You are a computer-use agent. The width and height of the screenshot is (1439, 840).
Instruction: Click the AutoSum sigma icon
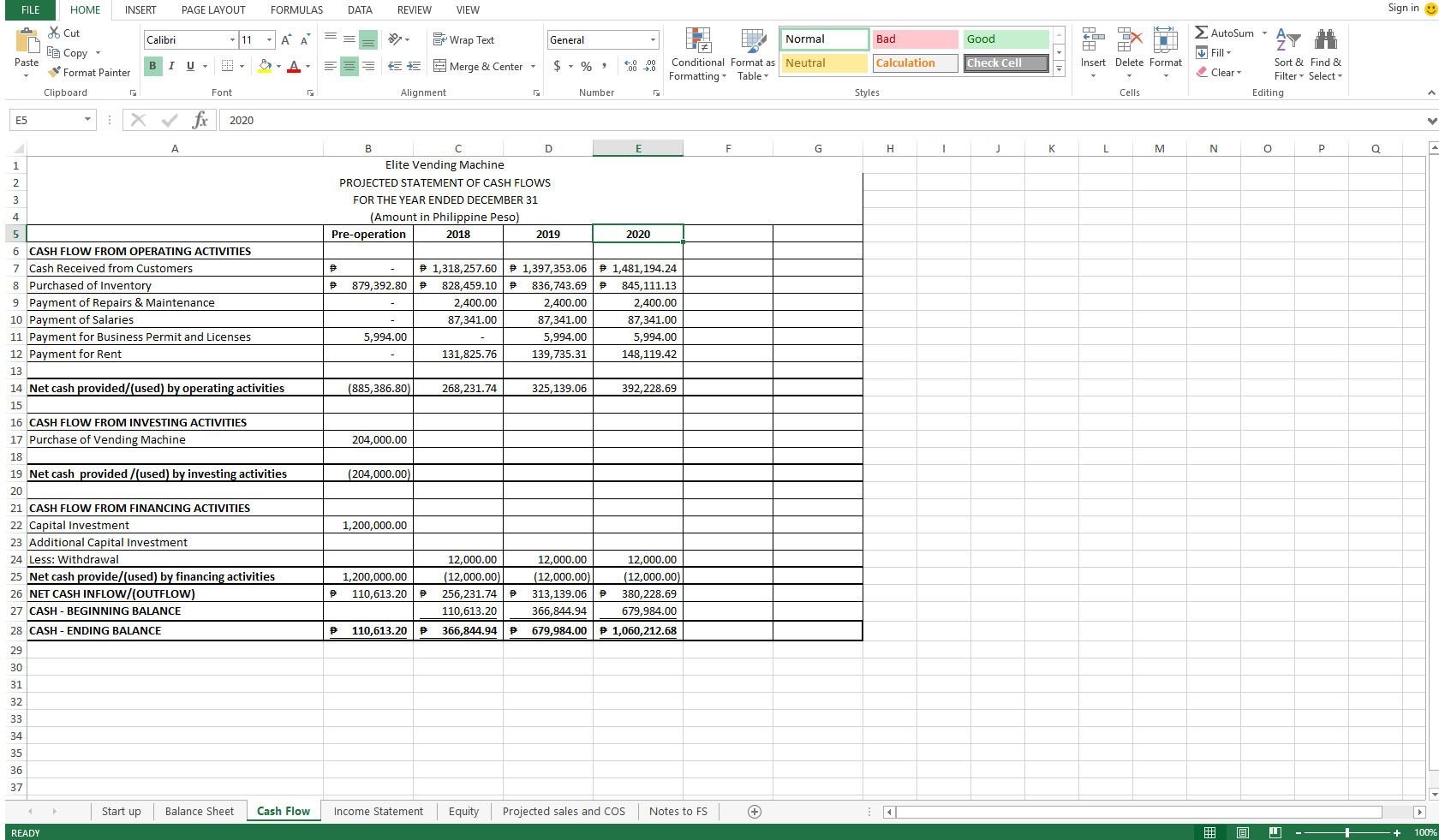pyautogui.click(x=1202, y=33)
